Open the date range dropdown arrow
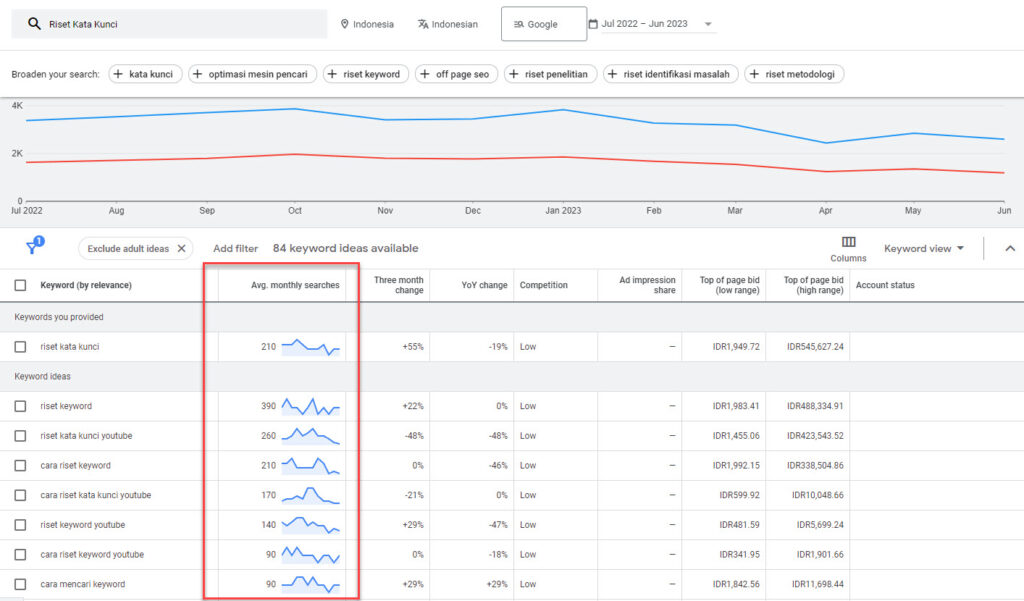The height and width of the screenshot is (601, 1024). pos(708,24)
